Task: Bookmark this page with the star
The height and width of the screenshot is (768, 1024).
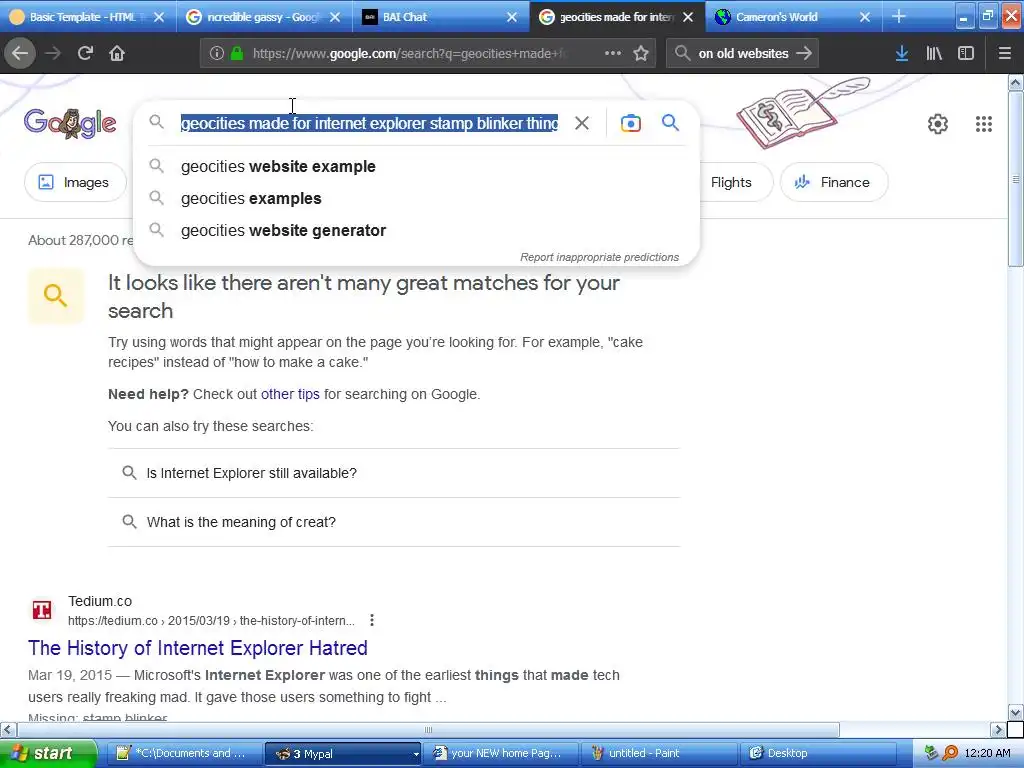Action: (641, 53)
